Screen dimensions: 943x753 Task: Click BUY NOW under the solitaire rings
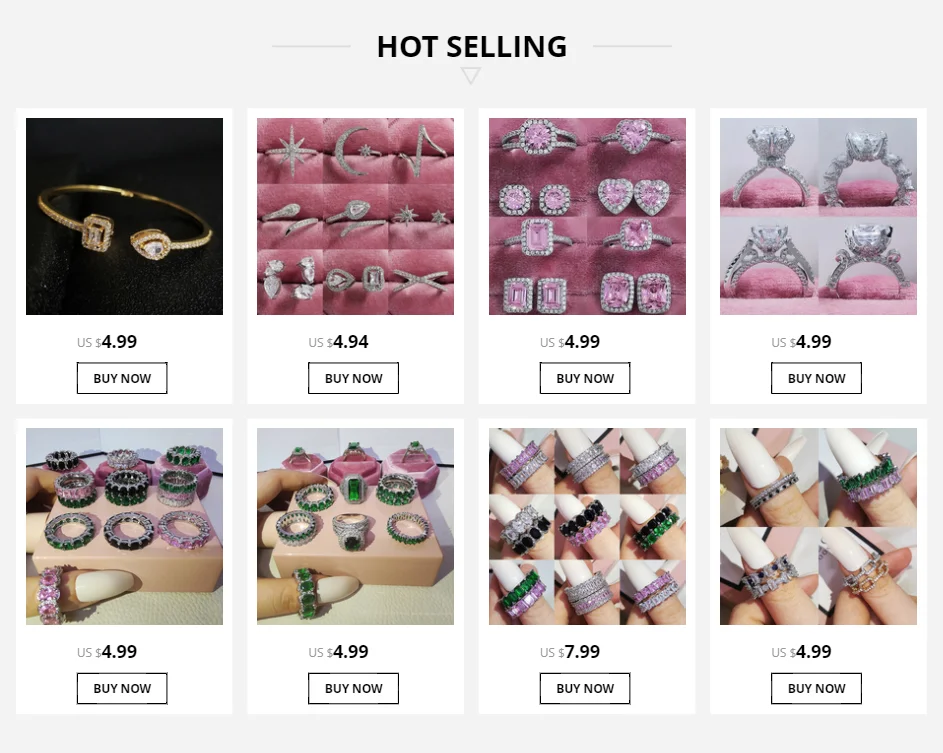coord(817,378)
